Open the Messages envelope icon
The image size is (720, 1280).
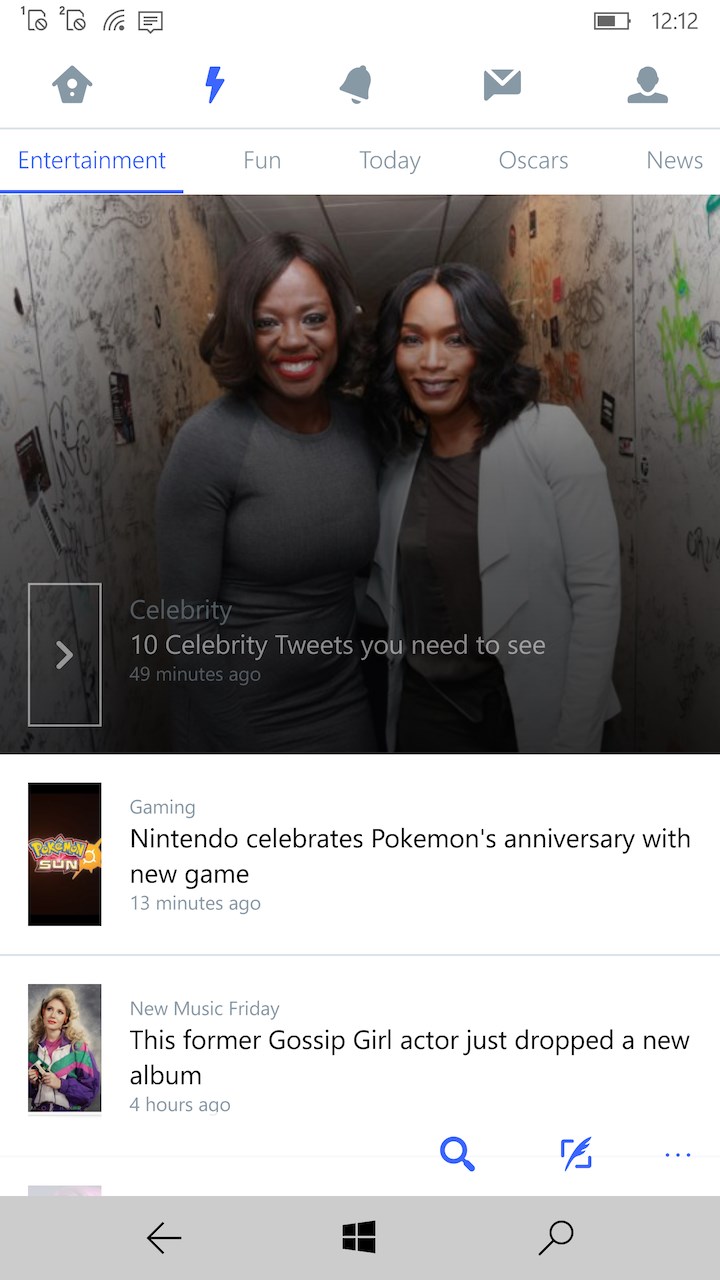click(502, 85)
